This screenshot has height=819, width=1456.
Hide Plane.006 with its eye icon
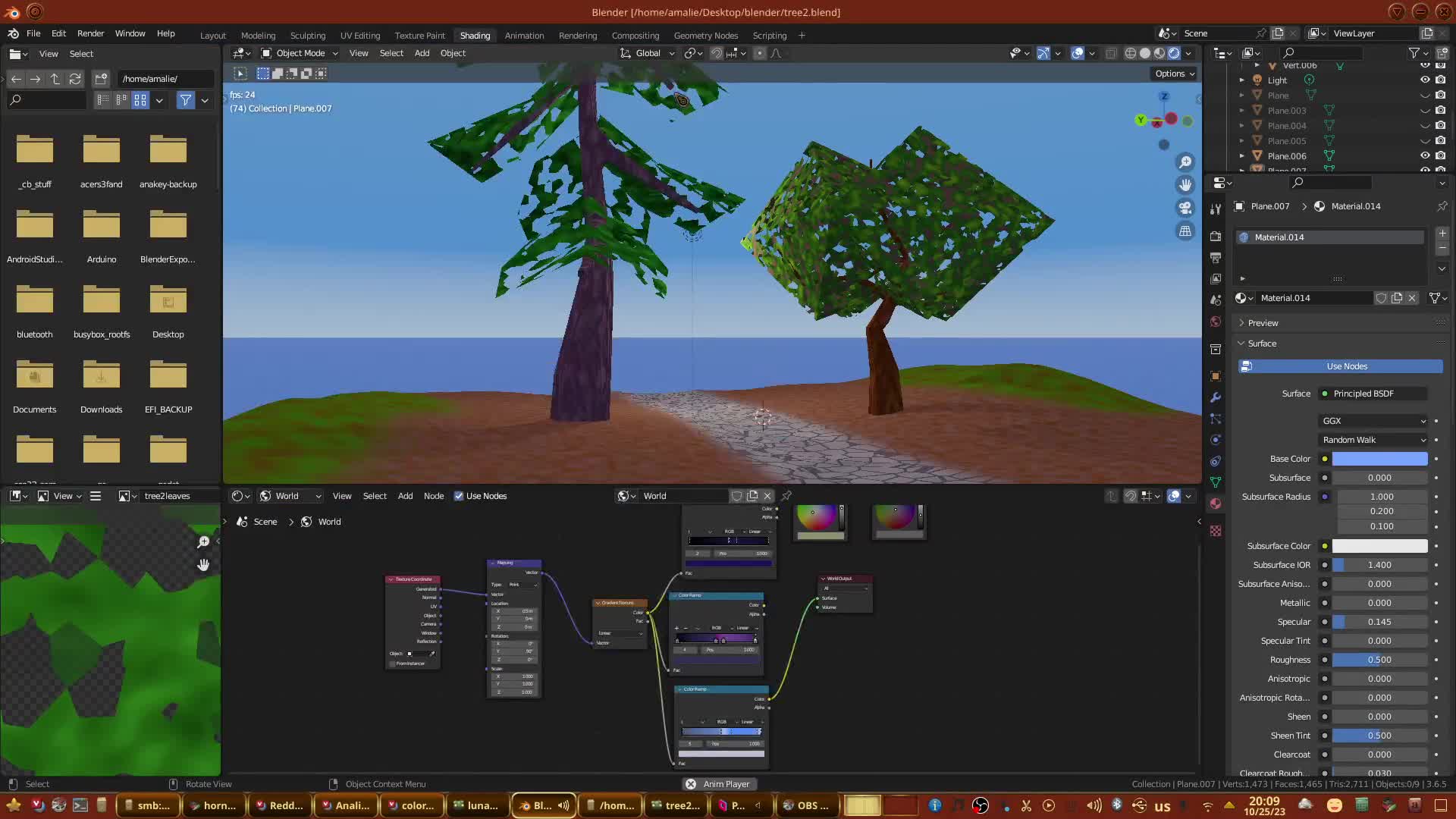click(1425, 155)
